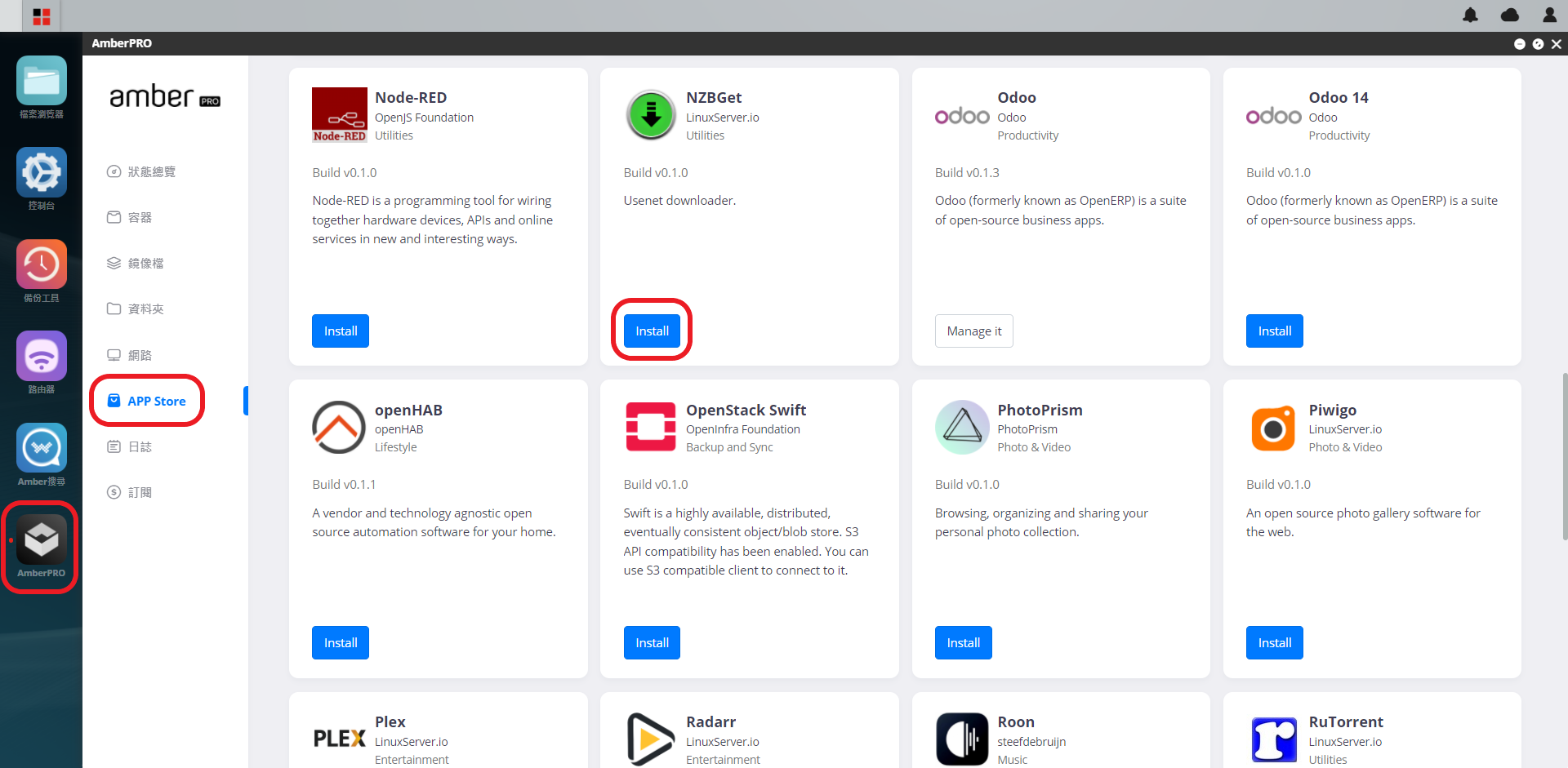This screenshot has height=768, width=1568.
Task: Install OpenStack Swift
Action: click(x=652, y=642)
